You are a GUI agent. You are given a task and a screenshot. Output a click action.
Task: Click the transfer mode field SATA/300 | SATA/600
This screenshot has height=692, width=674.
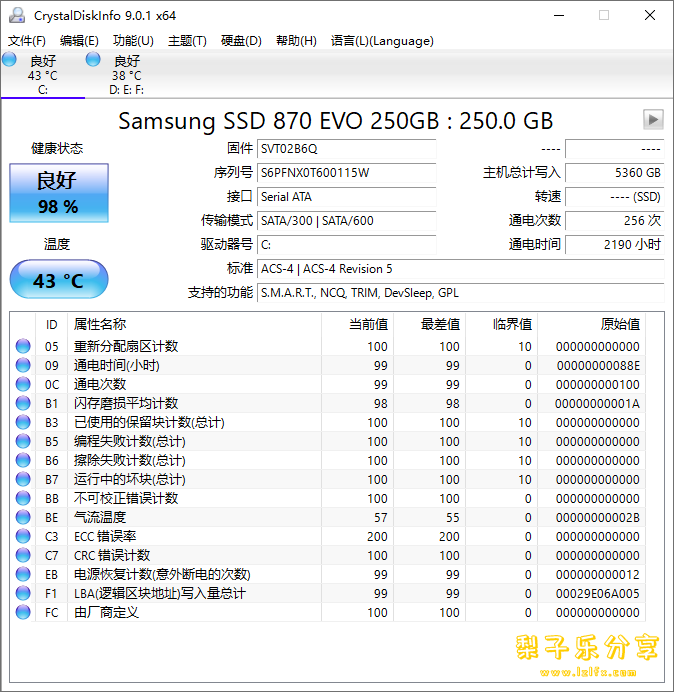(x=347, y=220)
